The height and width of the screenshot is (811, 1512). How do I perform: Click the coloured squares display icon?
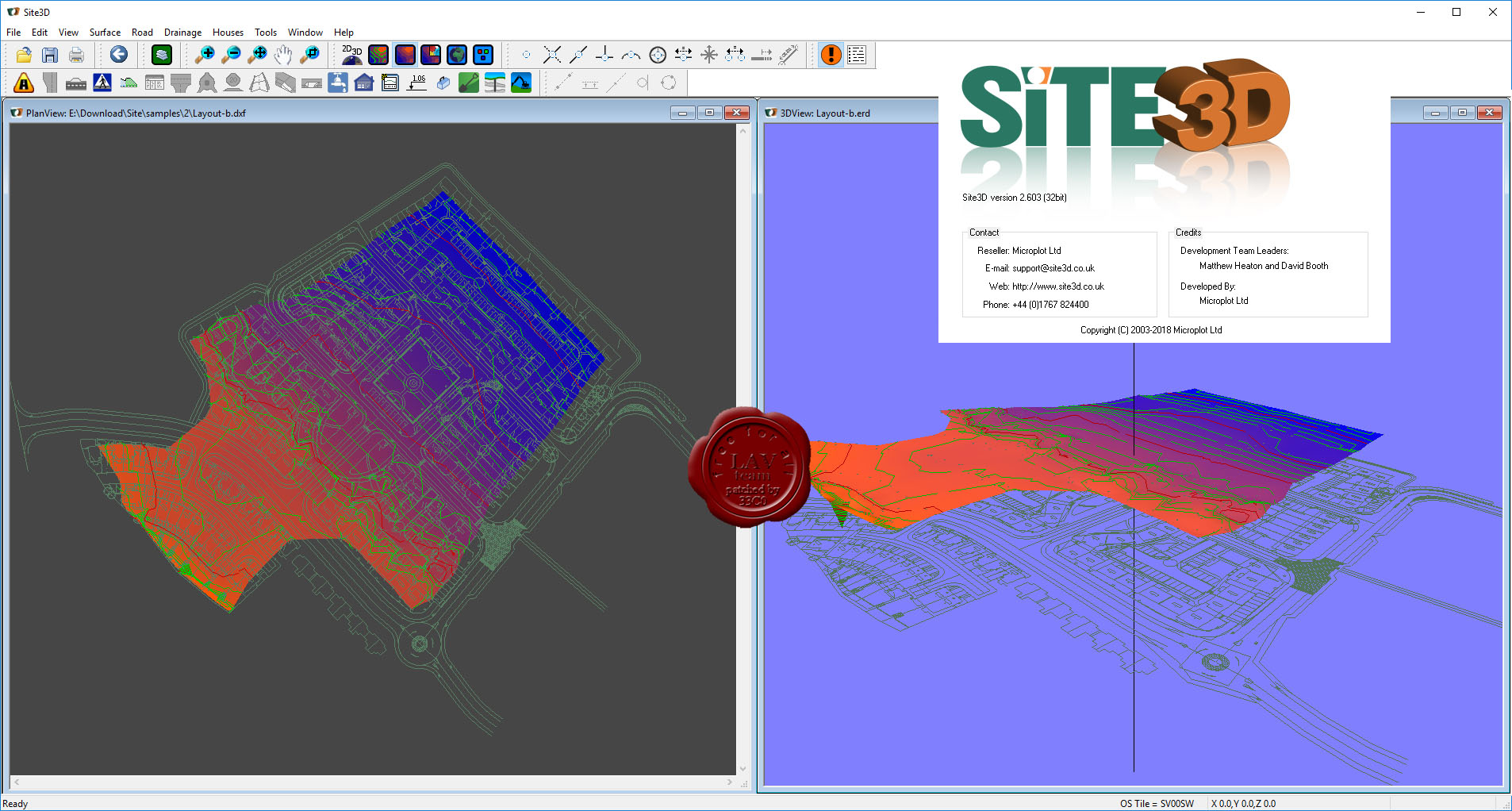[x=483, y=55]
